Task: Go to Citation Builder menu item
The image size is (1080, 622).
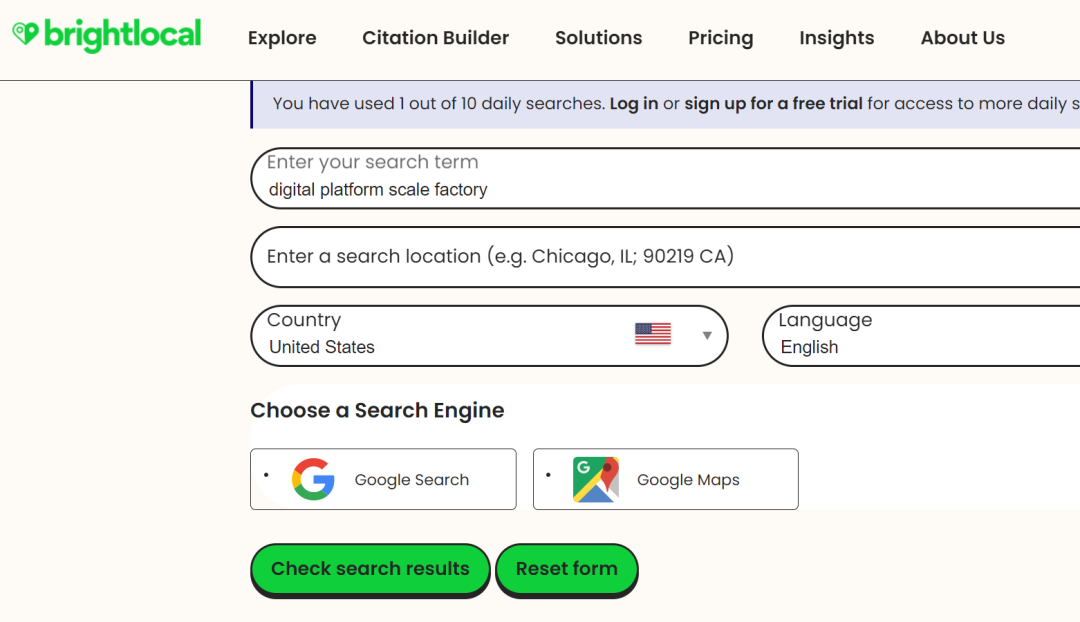Action: click(x=435, y=38)
